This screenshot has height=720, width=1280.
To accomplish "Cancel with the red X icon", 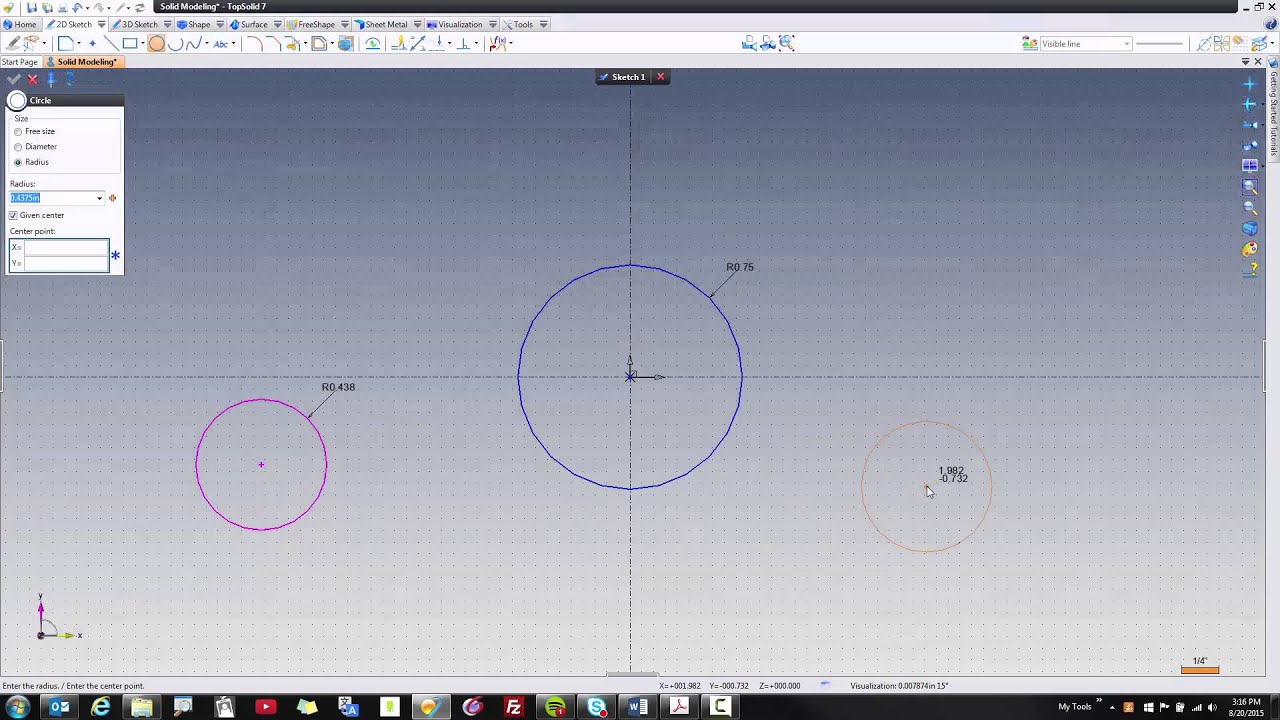I will coord(33,79).
